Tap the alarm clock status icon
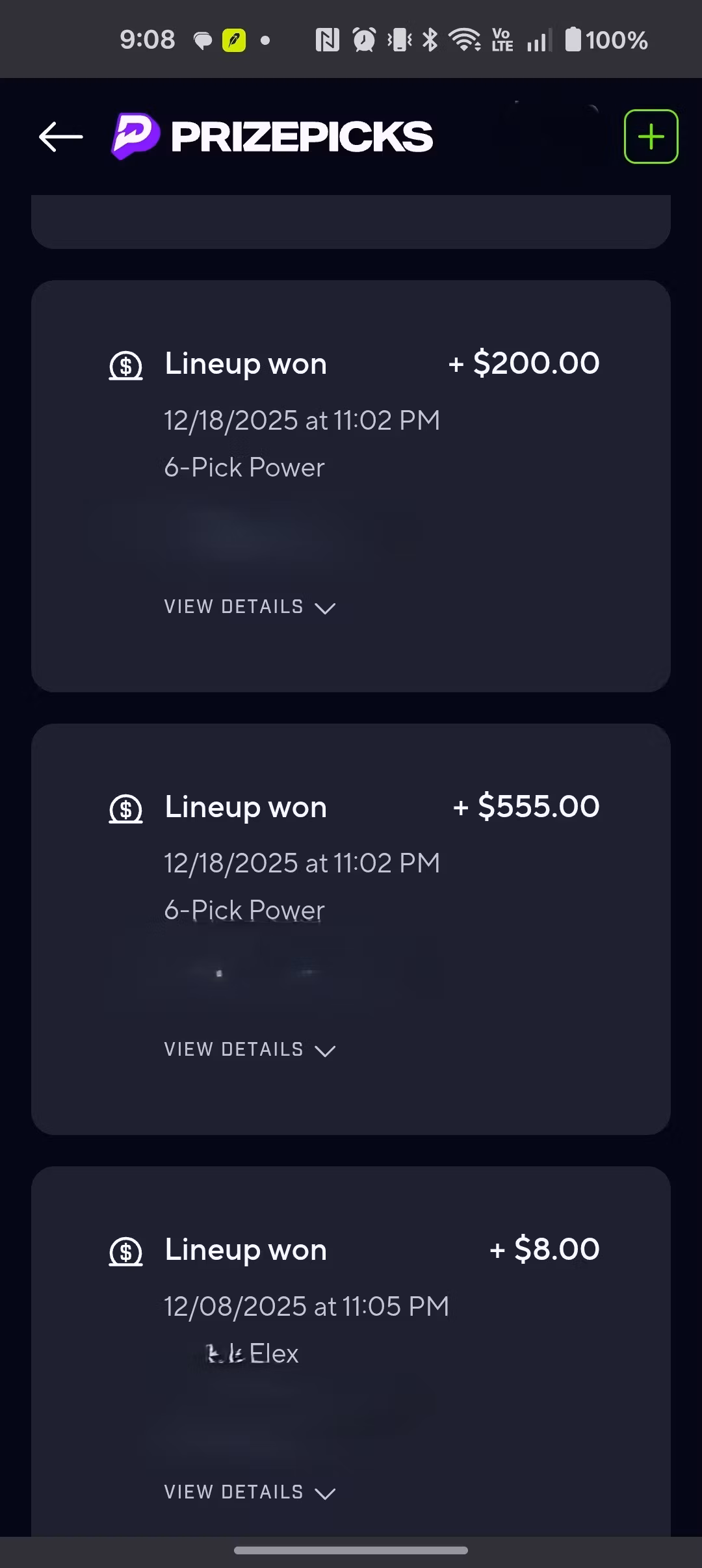The height and width of the screenshot is (1568, 702). 364,40
